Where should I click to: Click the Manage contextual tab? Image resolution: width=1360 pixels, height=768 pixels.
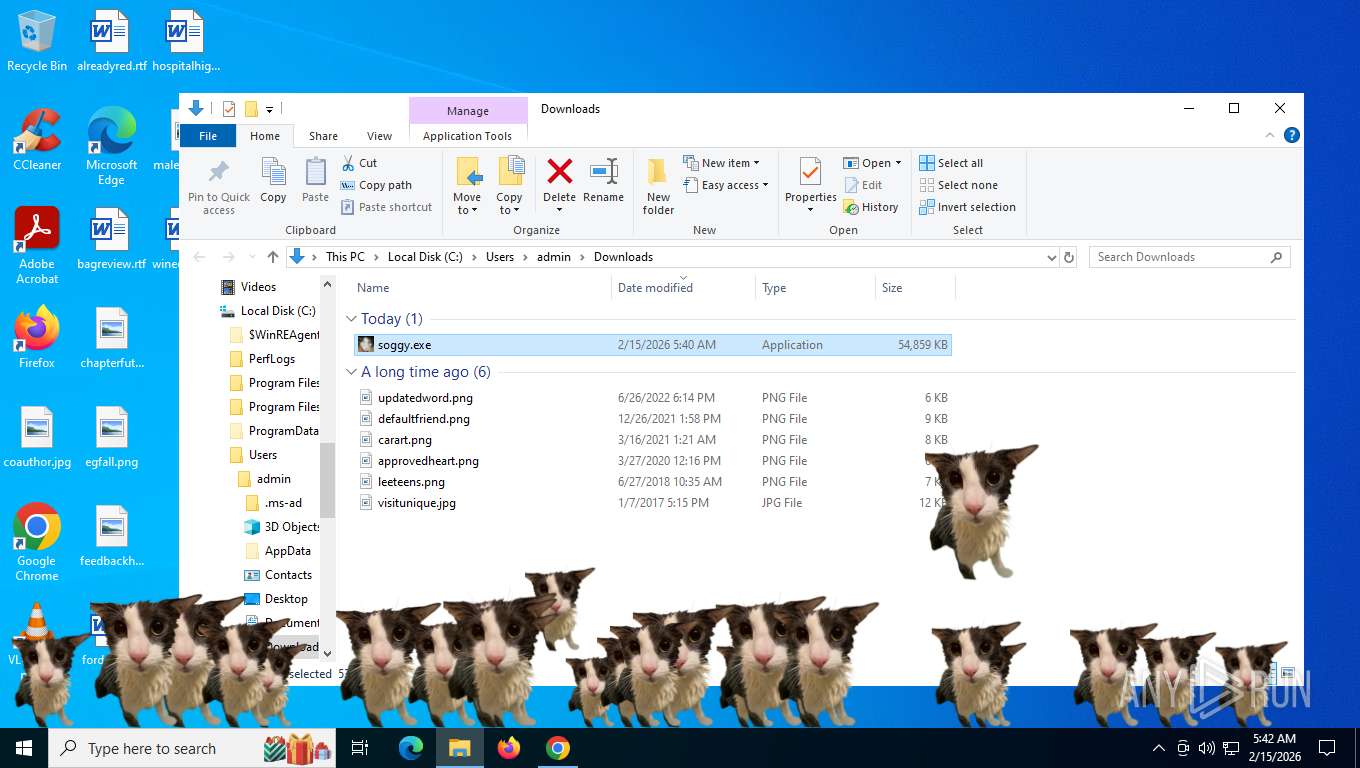[467, 111]
